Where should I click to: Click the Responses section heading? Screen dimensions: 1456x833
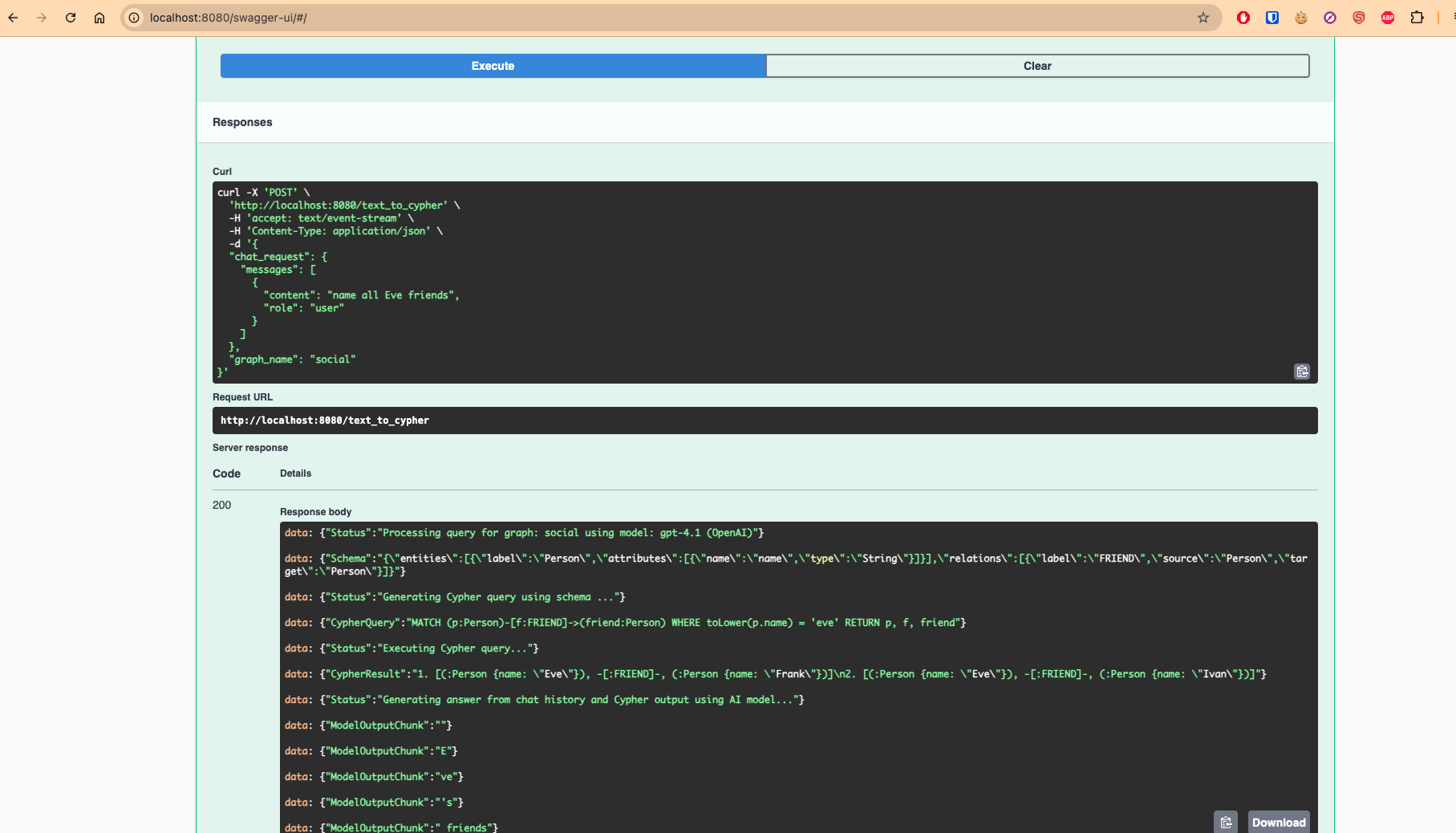tap(242, 122)
